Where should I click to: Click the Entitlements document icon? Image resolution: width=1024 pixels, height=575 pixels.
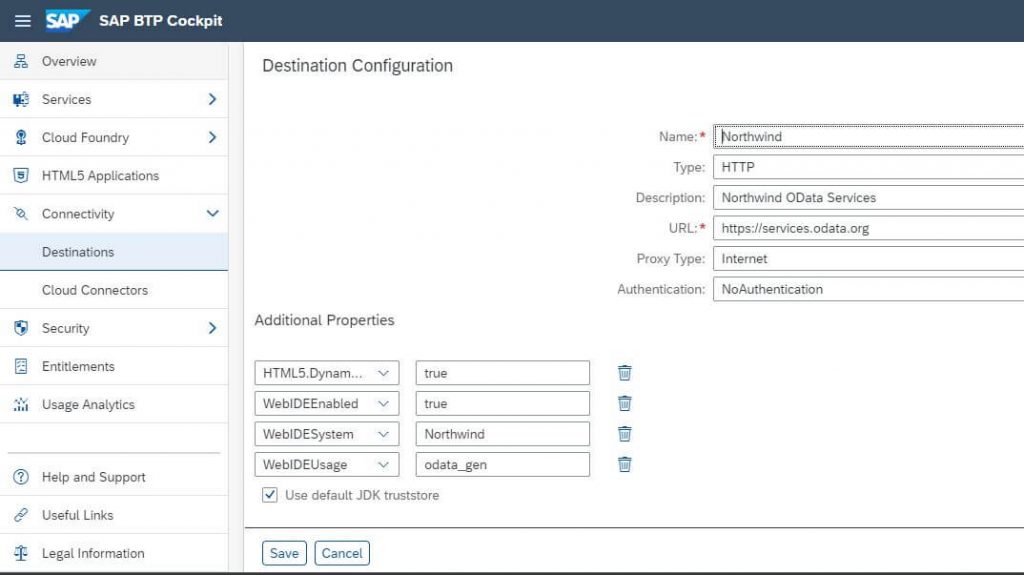pos(21,367)
